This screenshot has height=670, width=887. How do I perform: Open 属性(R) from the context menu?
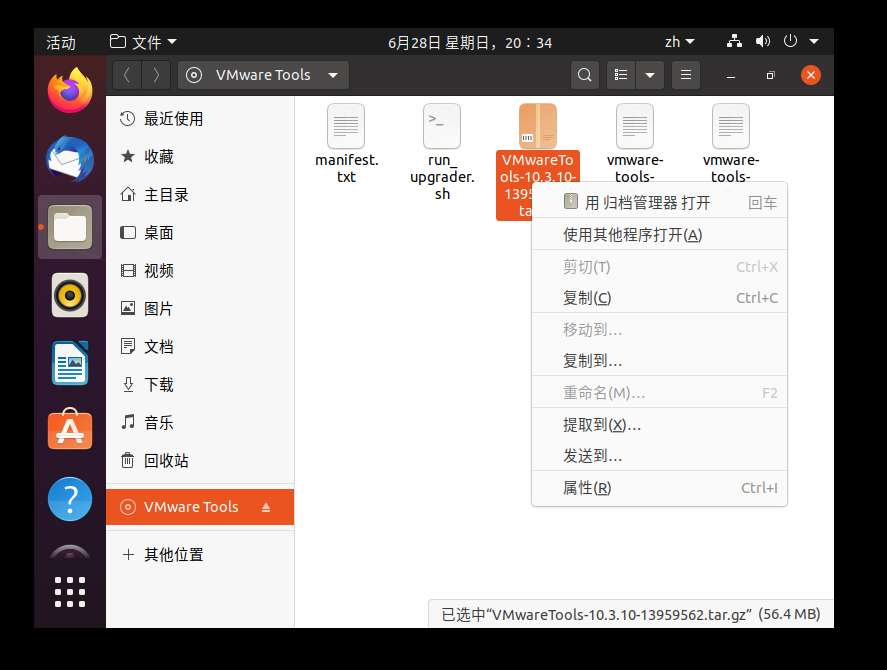coord(660,487)
